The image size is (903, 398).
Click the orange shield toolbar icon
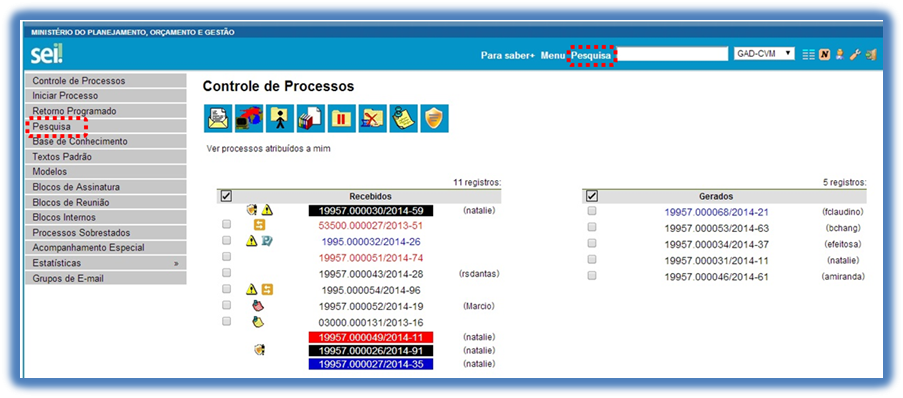click(434, 119)
